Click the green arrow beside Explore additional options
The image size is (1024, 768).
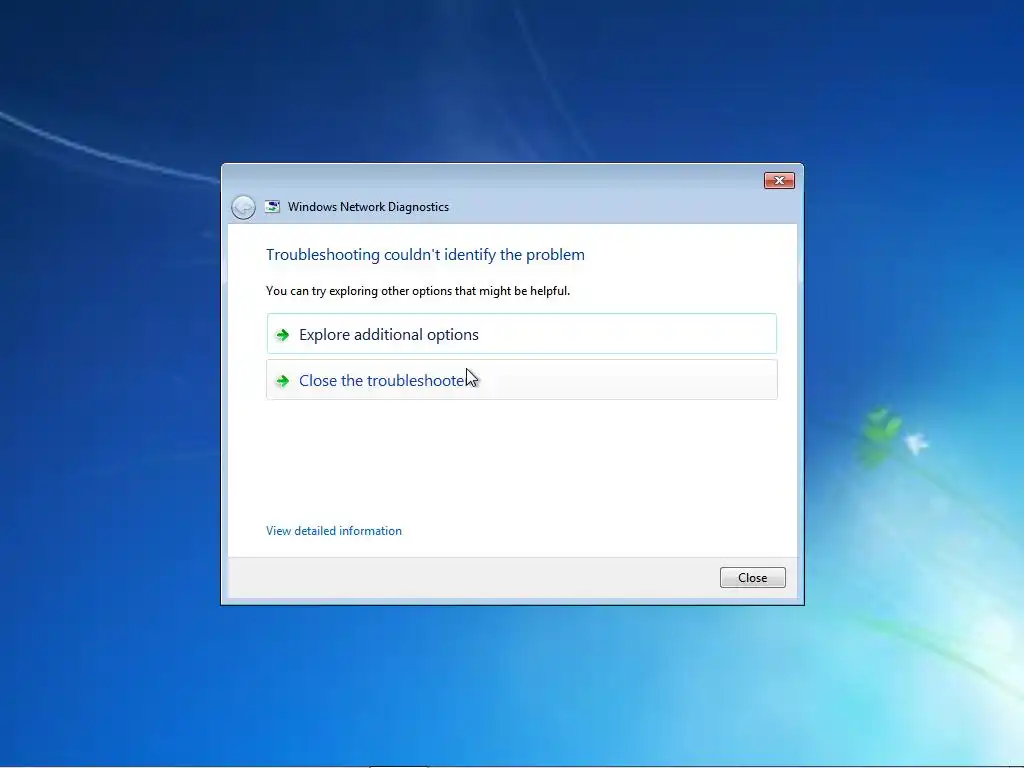point(283,335)
